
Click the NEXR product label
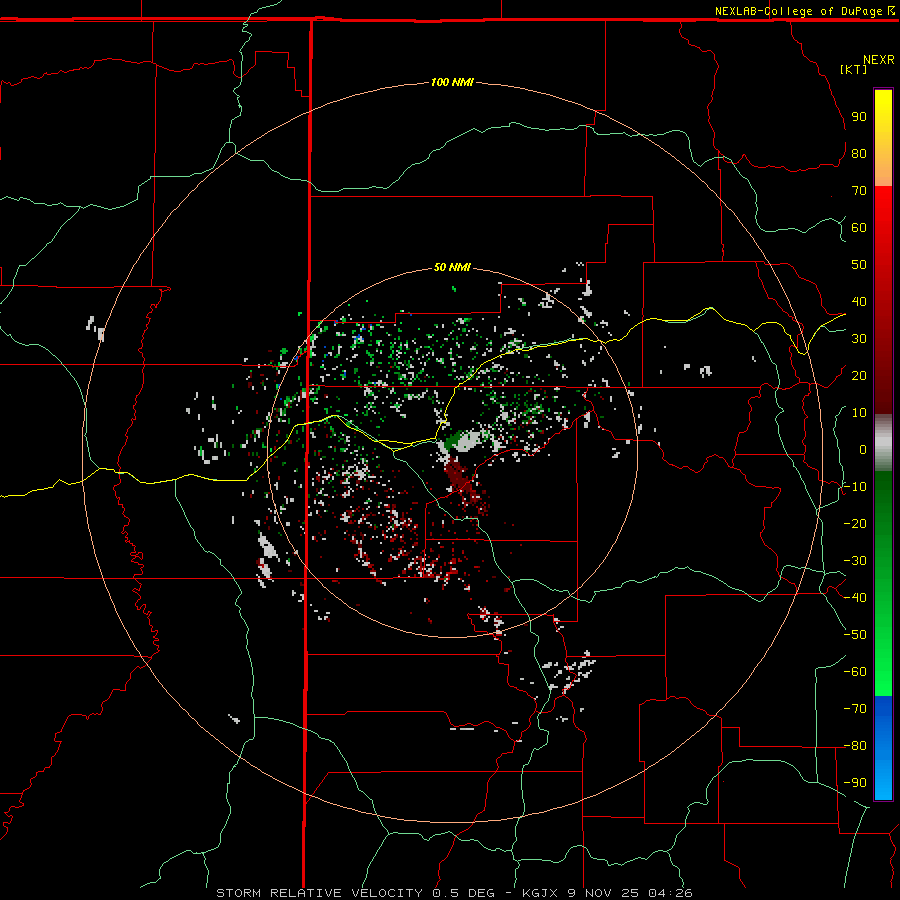coord(878,60)
